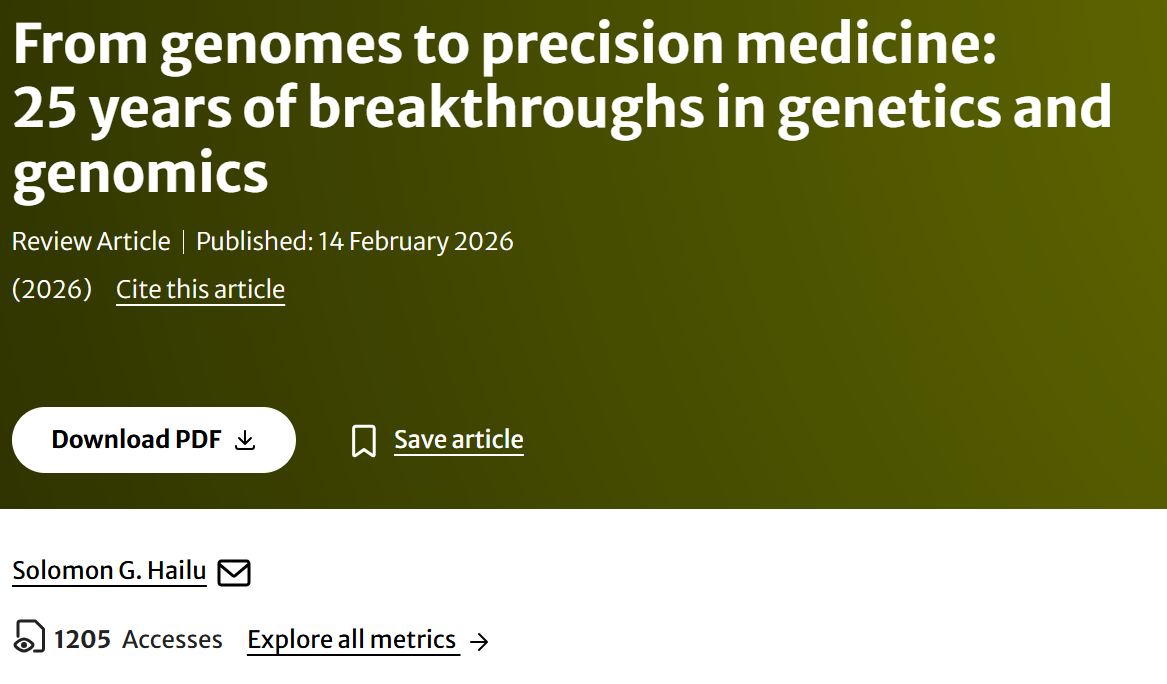Open author Solomon G. Hailu details
This screenshot has height=684, width=1167.
tap(109, 571)
